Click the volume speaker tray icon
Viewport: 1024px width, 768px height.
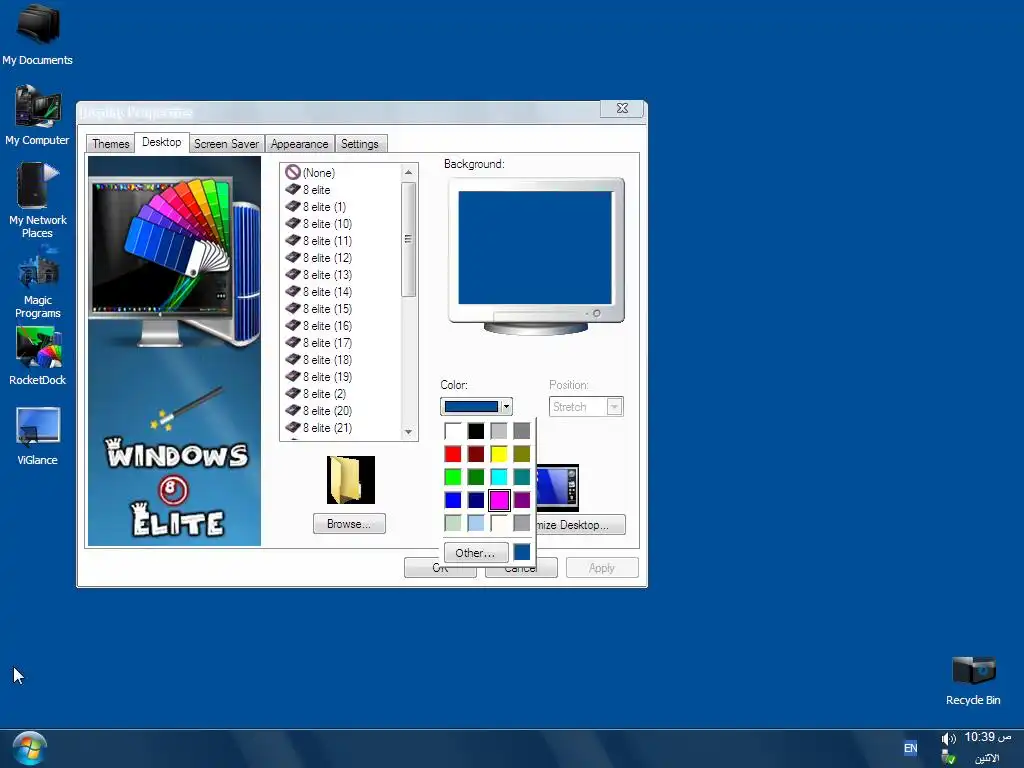click(x=948, y=739)
